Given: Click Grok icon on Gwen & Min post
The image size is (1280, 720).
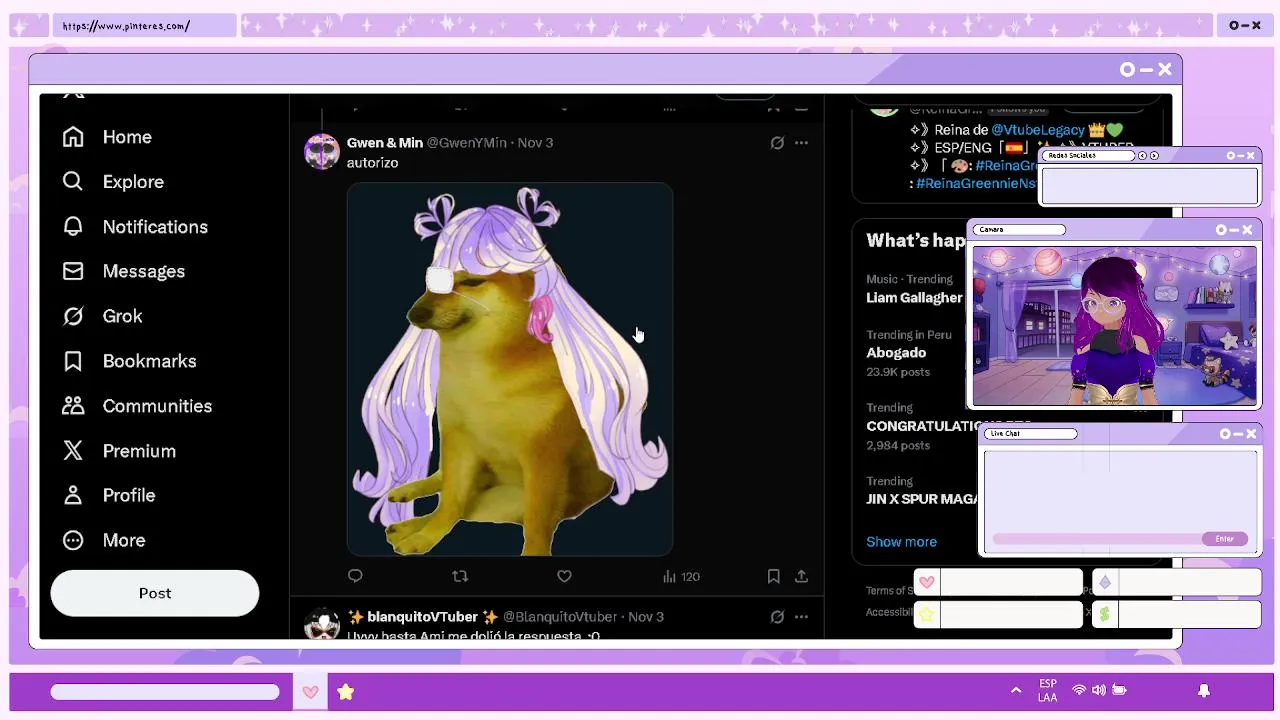Looking at the screenshot, I should [777, 143].
